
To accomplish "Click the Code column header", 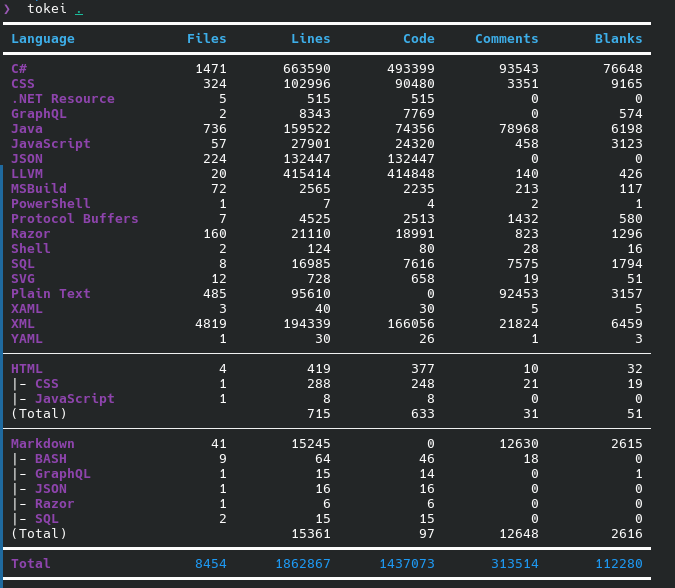I will click(x=419, y=39).
